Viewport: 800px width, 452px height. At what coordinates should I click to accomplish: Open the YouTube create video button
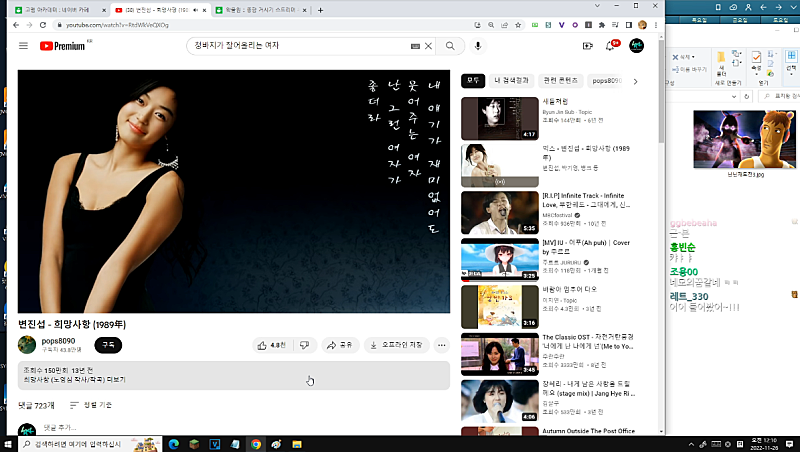click(x=588, y=46)
